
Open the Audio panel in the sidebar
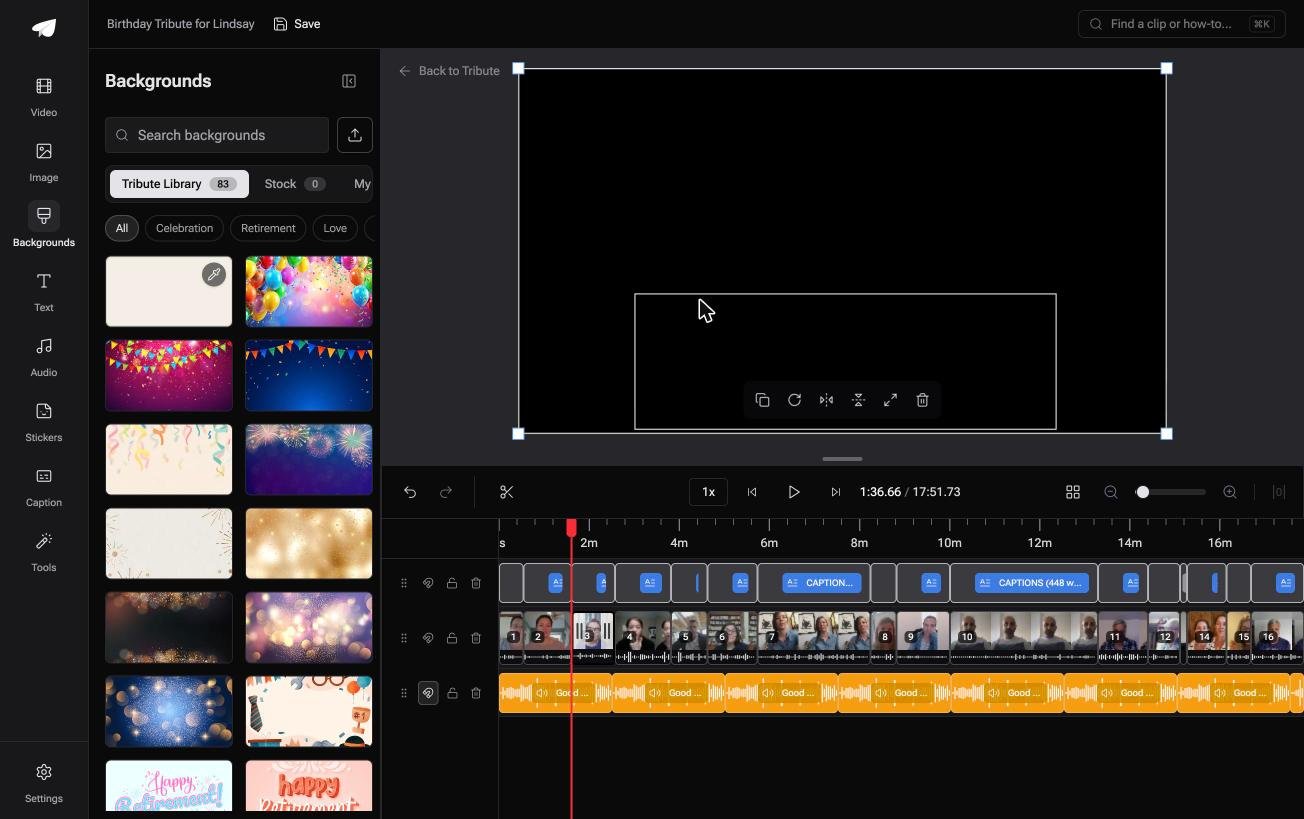[x=44, y=357]
